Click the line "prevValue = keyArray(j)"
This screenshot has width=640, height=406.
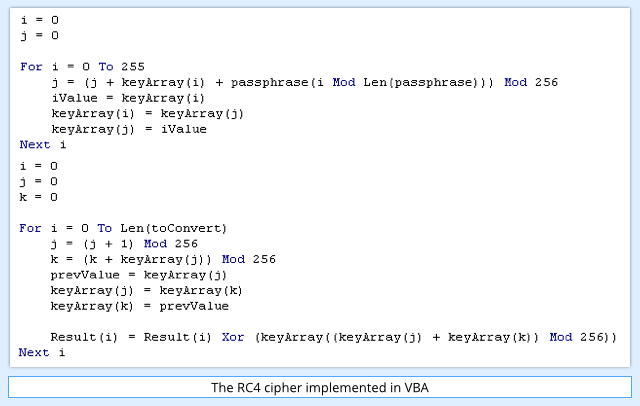click(139, 275)
